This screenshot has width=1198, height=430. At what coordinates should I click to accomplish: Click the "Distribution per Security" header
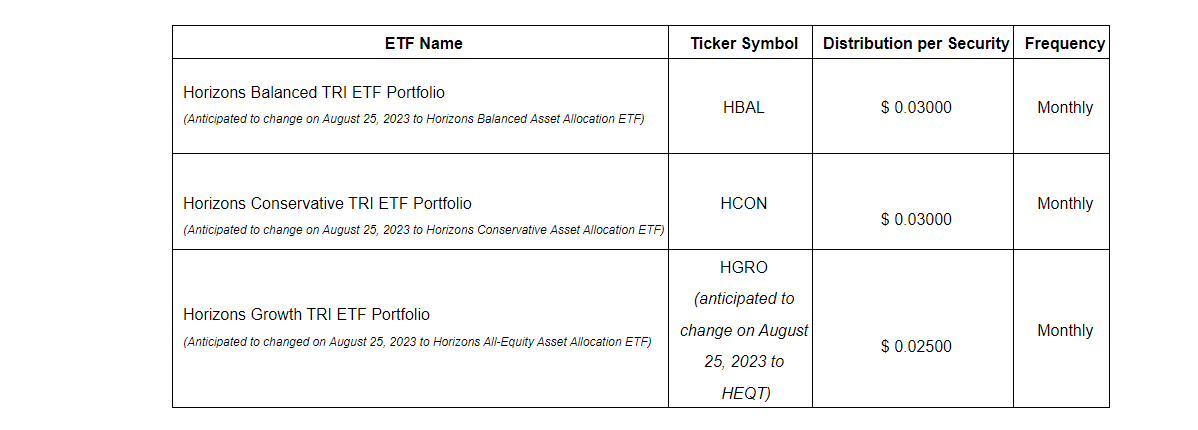click(915, 43)
